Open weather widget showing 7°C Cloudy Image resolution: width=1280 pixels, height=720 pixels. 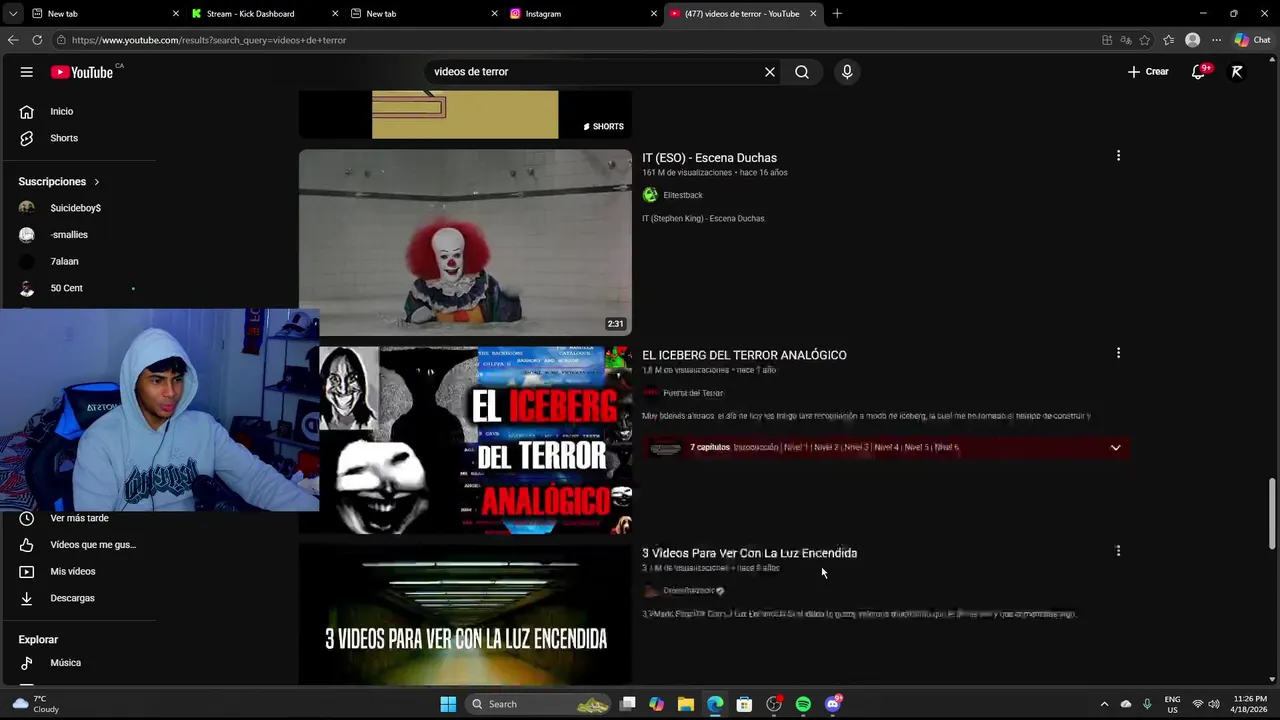35,704
